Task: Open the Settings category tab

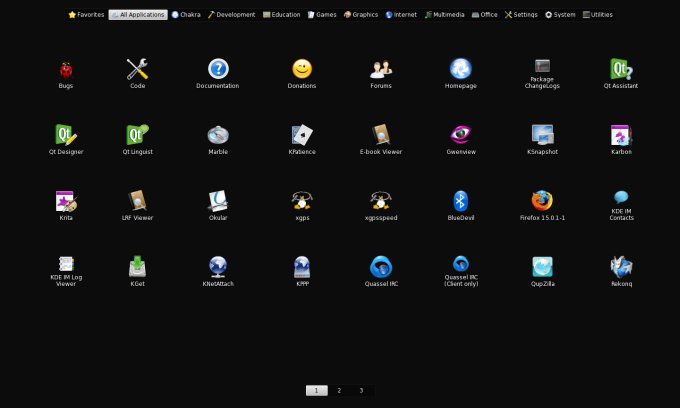Action: click(521, 15)
